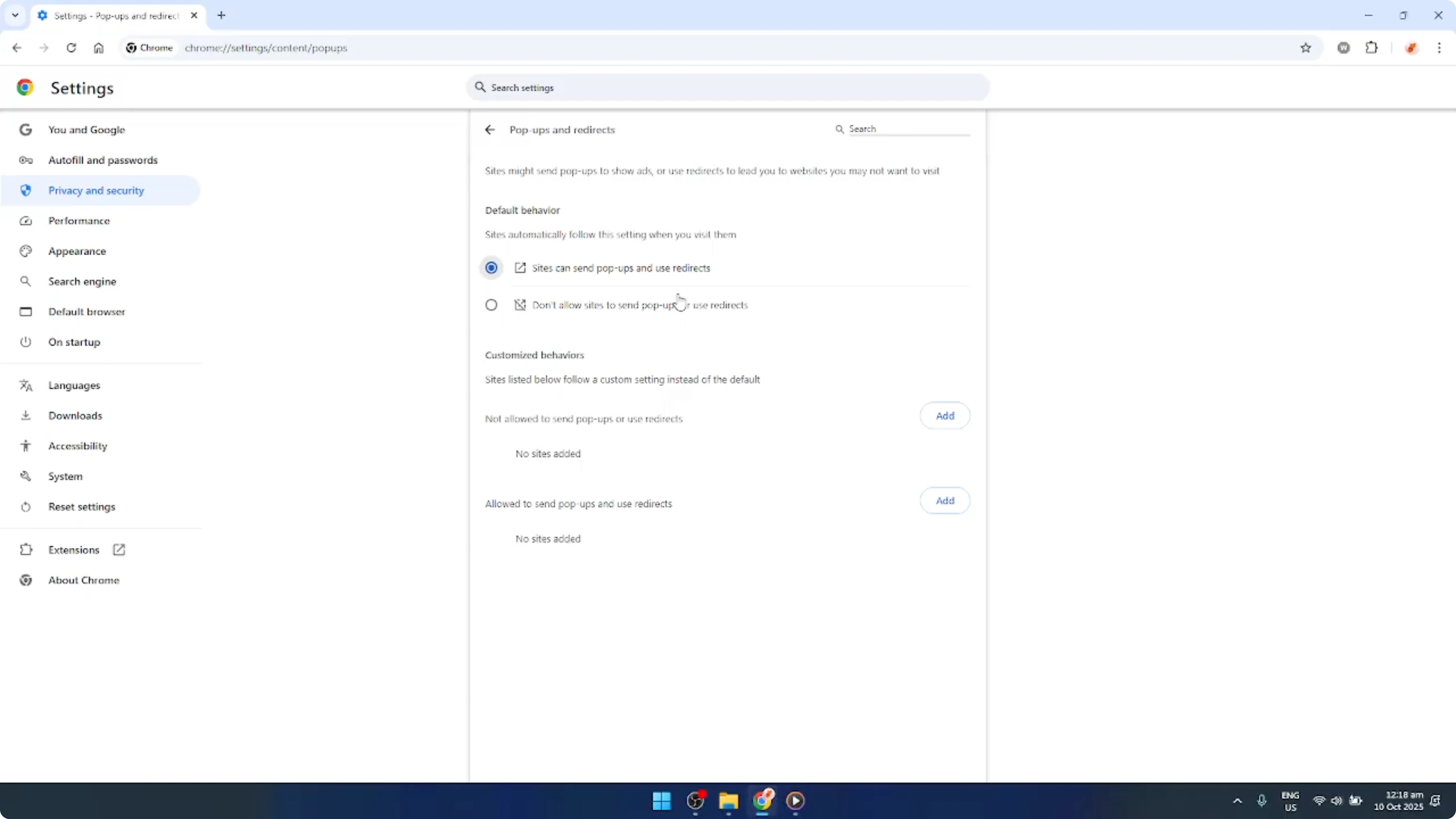Open Default browser settings
Image resolution: width=1456 pixels, height=819 pixels.
pos(87,312)
